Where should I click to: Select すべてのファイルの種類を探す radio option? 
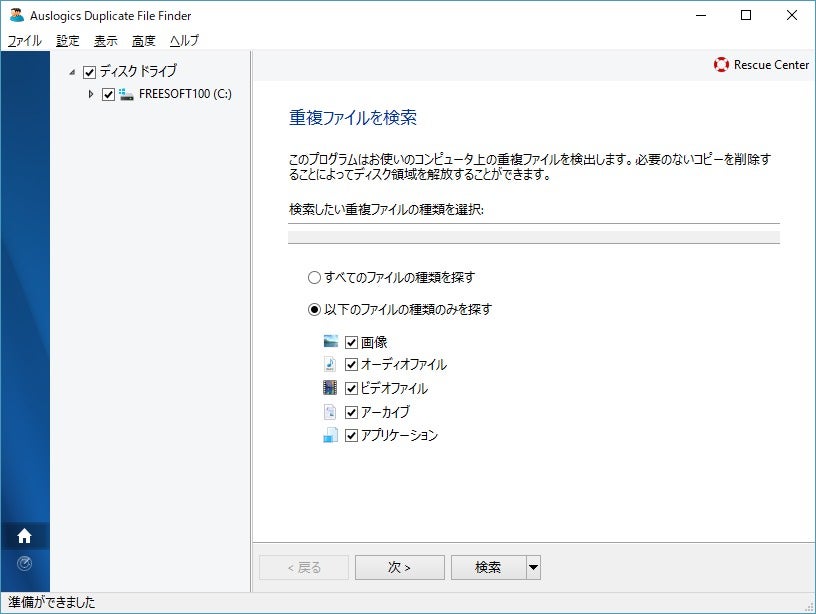point(314,277)
